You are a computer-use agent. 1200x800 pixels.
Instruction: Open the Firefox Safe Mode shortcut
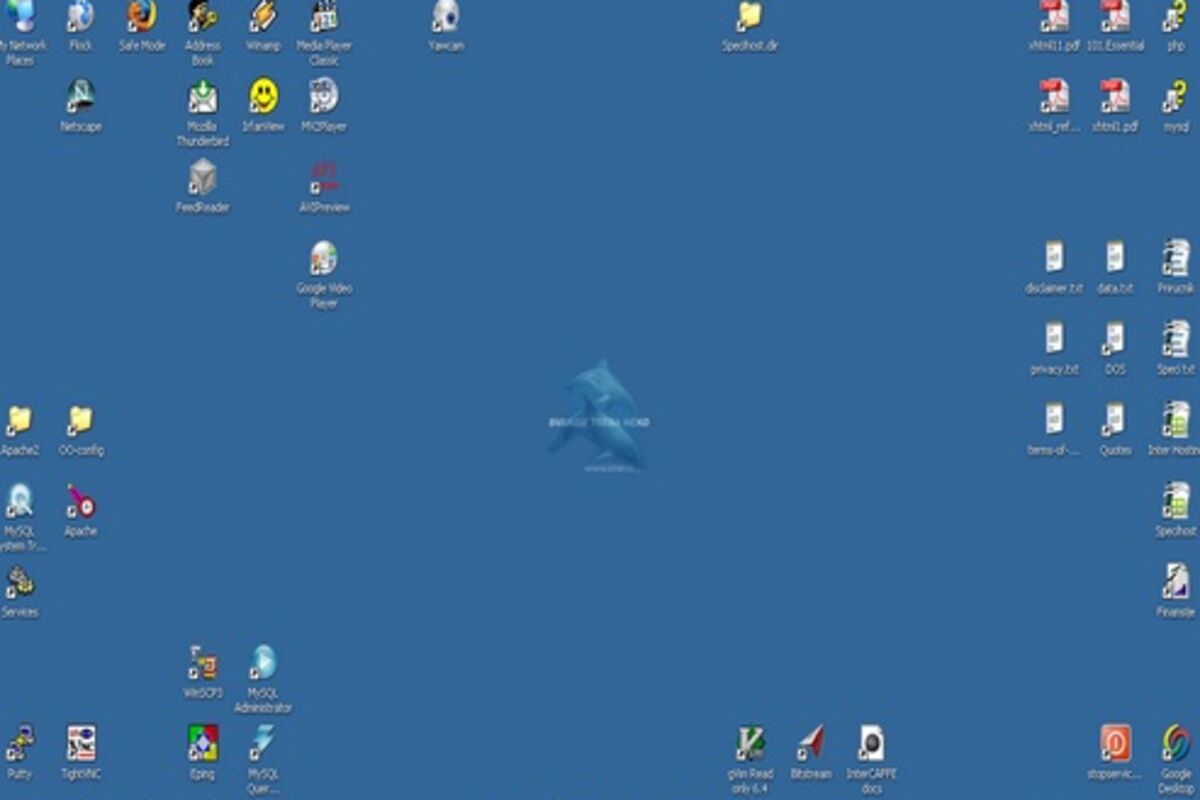coord(141,17)
